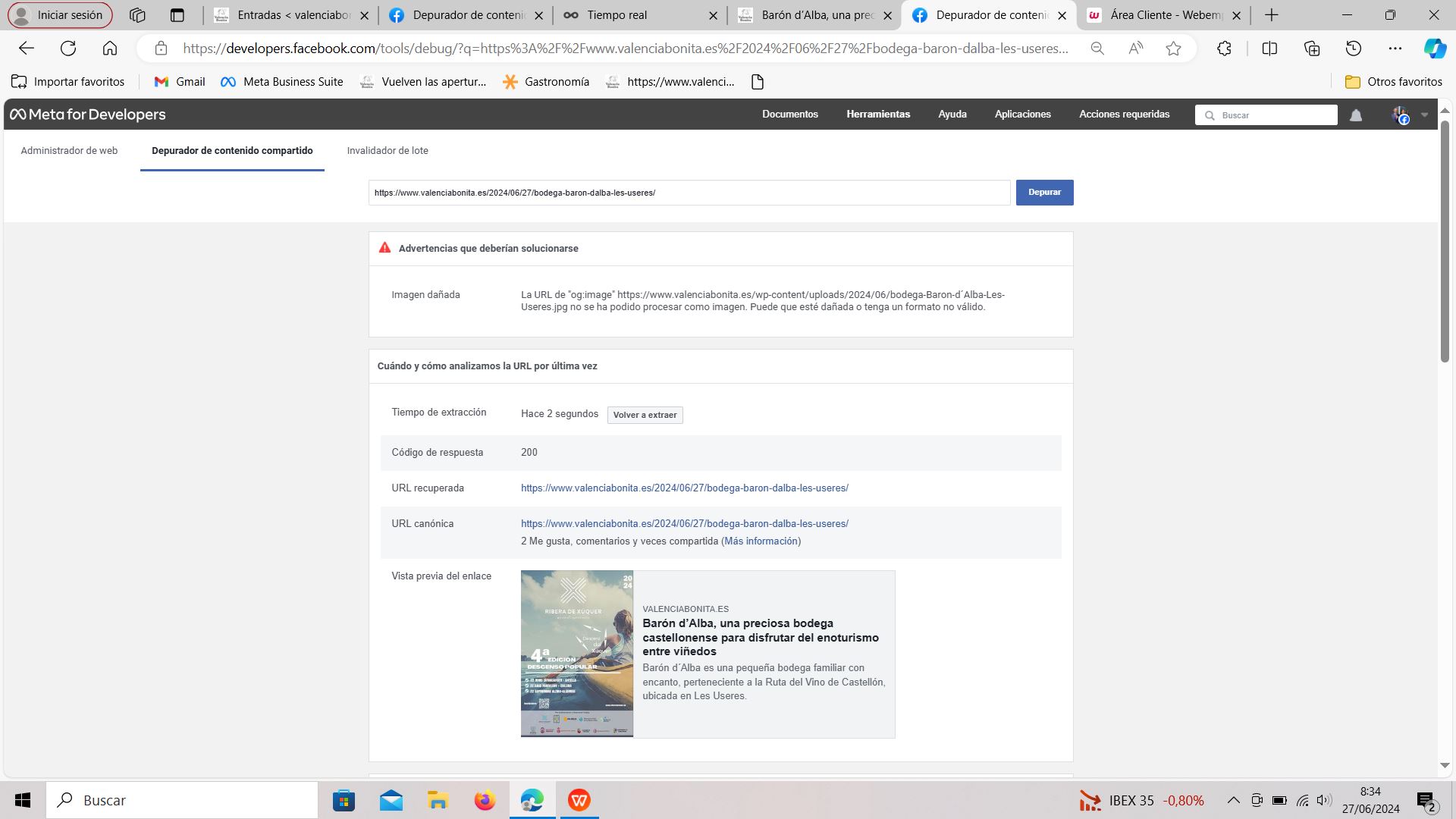The image size is (1456, 819).
Task: Select Depurador de contenido compartido tab
Action: point(232,151)
